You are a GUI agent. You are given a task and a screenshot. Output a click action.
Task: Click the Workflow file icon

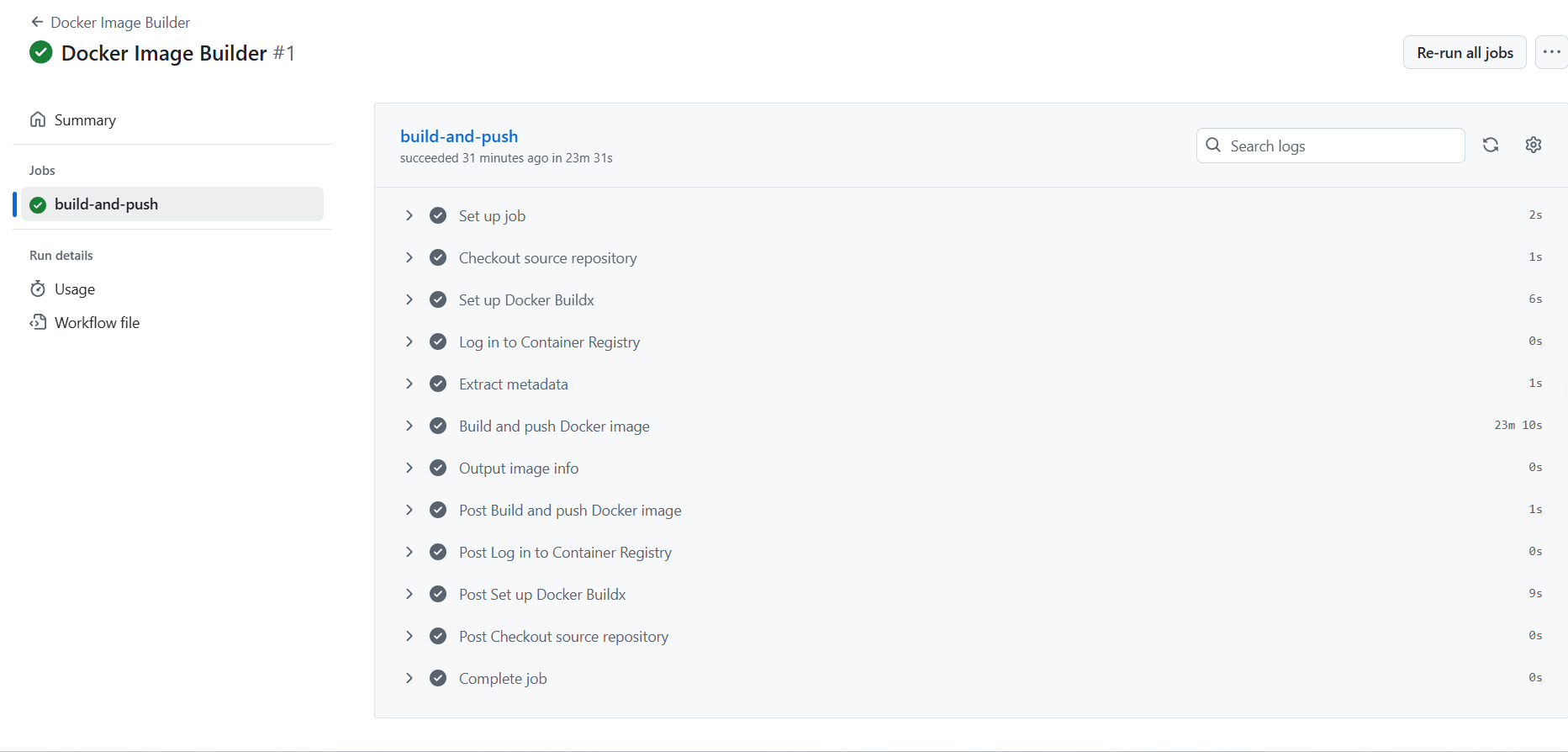click(38, 323)
